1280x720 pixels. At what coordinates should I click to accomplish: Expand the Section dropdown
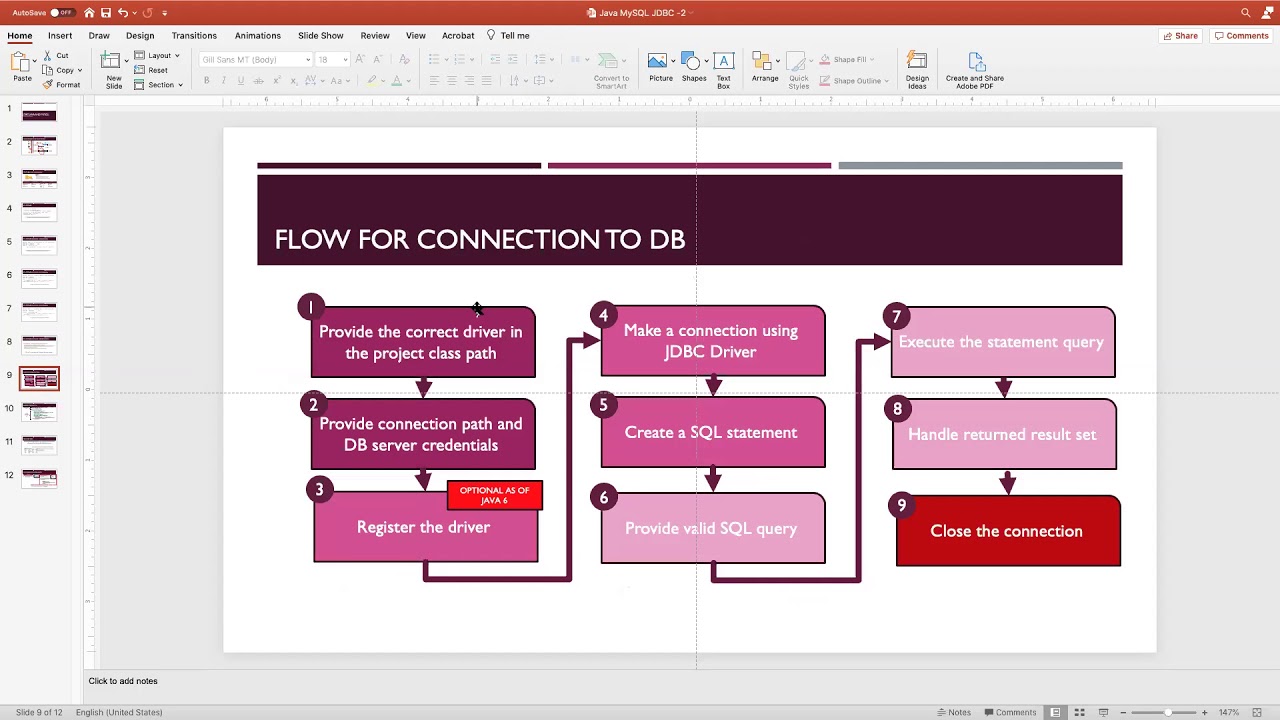coord(159,85)
